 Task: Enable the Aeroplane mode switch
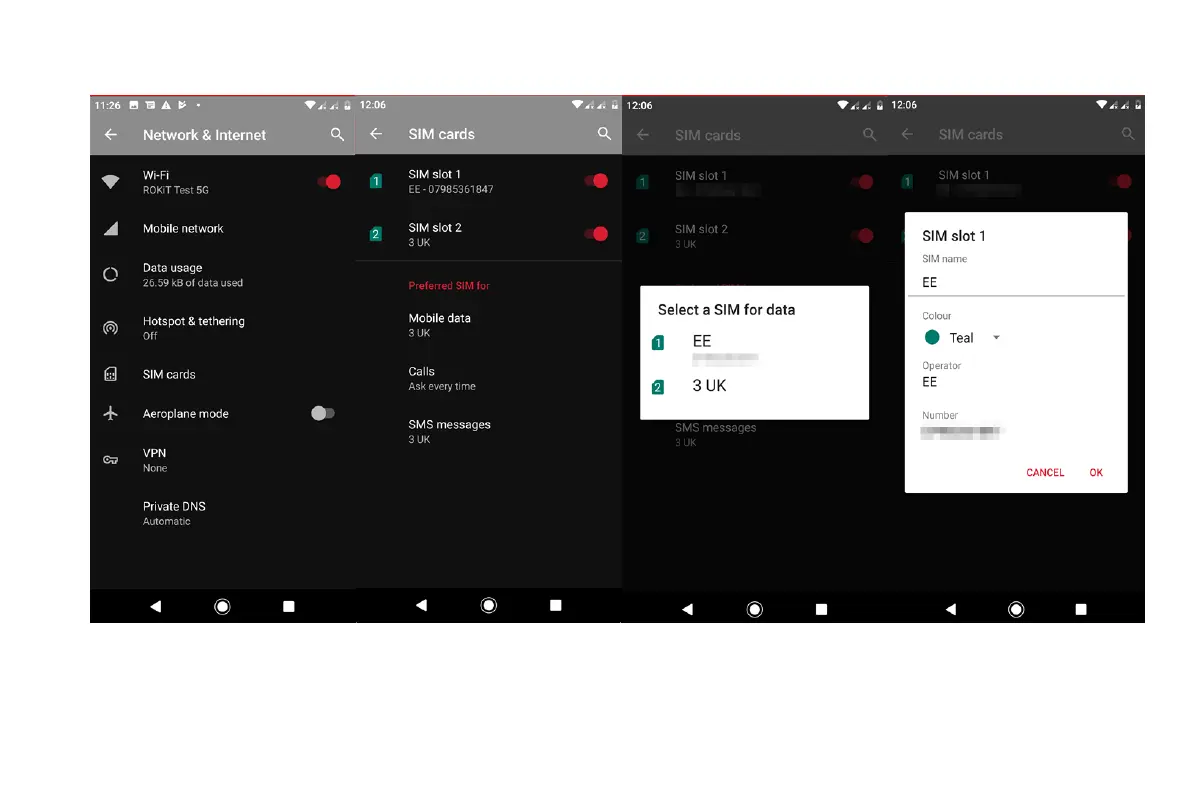point(323,413)
